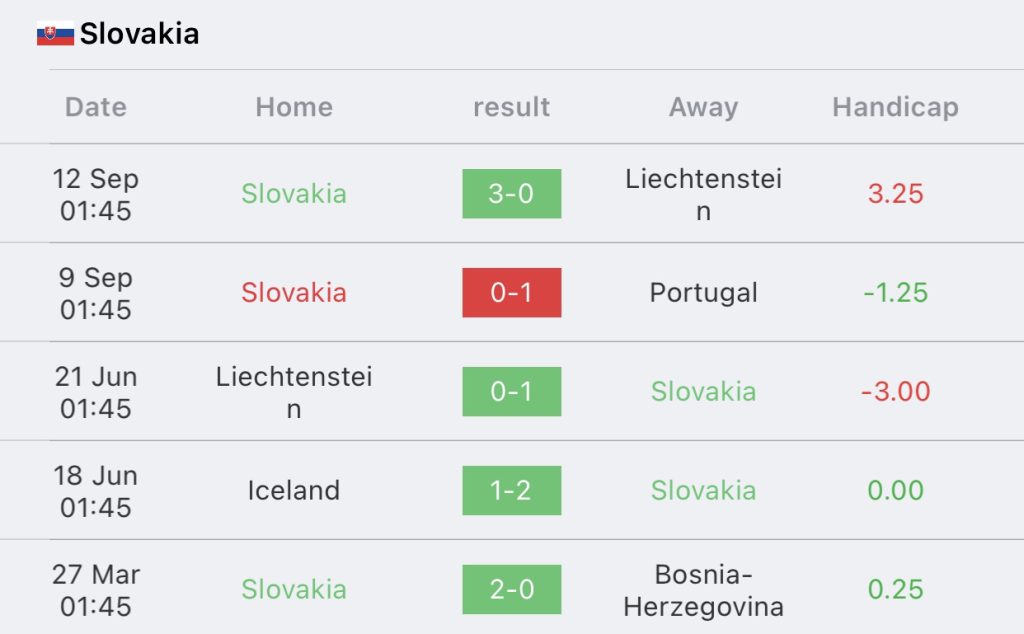Click the Handicap column header
The height and width of the screenshot is (634, 1024).
click(x=895, y=107)
